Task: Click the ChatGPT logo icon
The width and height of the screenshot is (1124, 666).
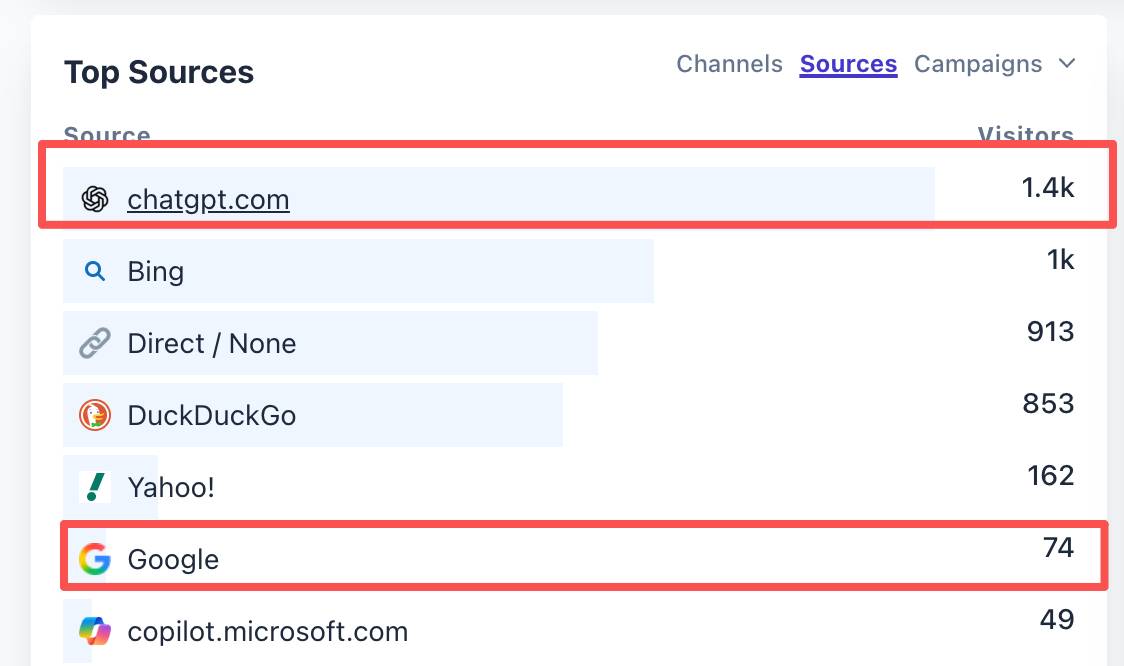Action: 95,199
